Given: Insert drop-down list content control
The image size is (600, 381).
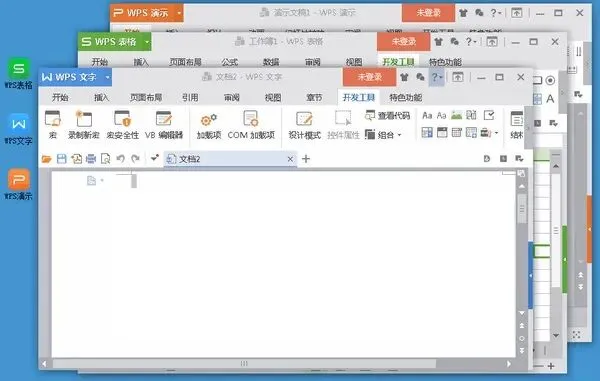Looking at the screenshot, I should coord(442,133).
